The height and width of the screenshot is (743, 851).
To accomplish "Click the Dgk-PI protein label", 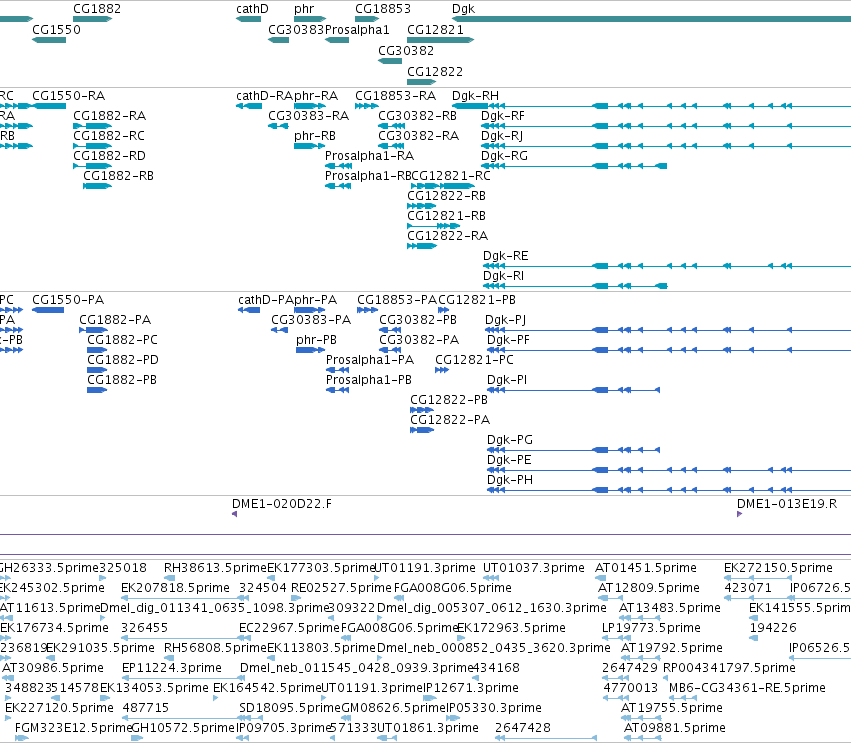I will pyautogui.click(x=507, y=380).
